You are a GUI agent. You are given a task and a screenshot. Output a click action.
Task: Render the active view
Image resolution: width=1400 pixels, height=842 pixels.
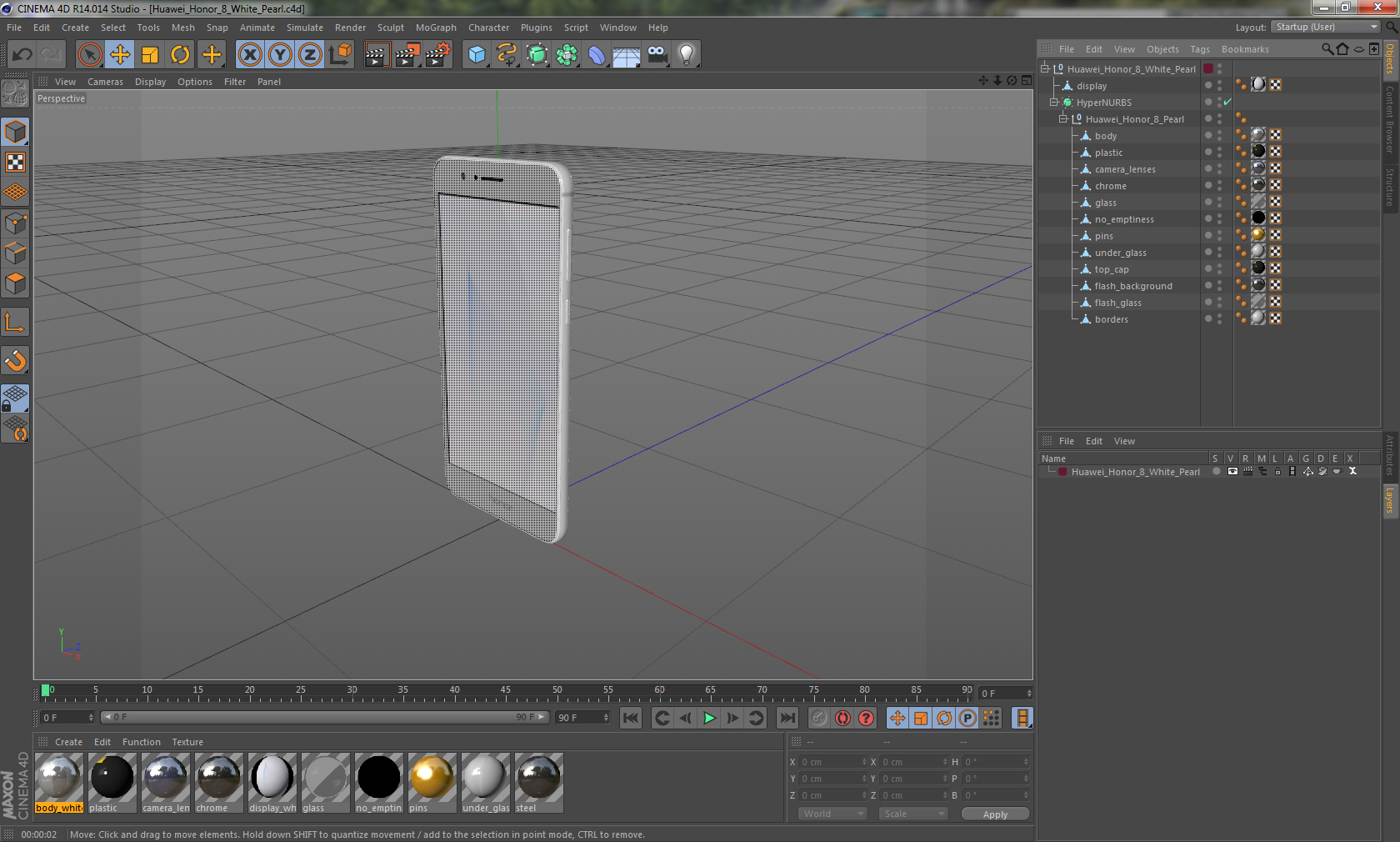377,55
